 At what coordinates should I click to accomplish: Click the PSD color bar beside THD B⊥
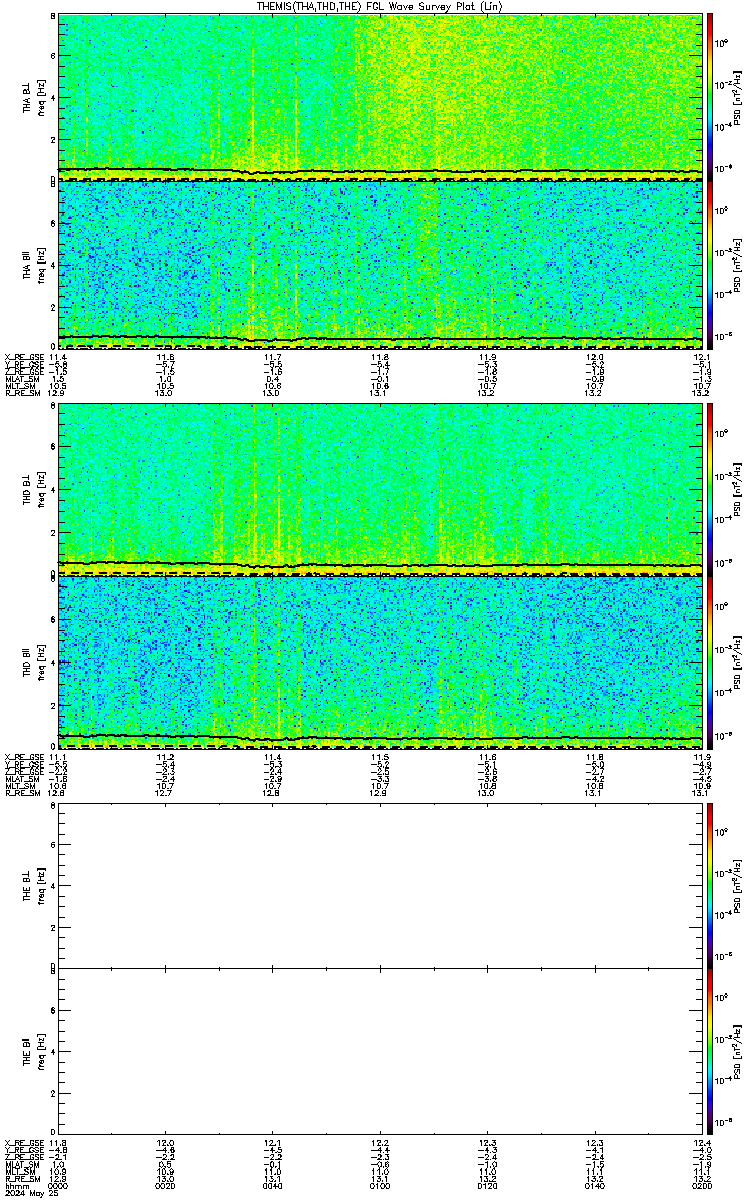710,489
